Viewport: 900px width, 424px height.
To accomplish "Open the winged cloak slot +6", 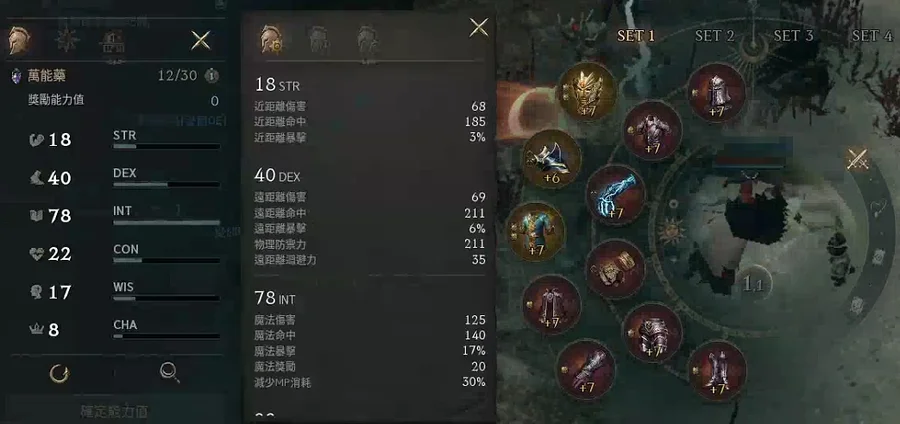I will pyautogui.click(x=552, y=159).
